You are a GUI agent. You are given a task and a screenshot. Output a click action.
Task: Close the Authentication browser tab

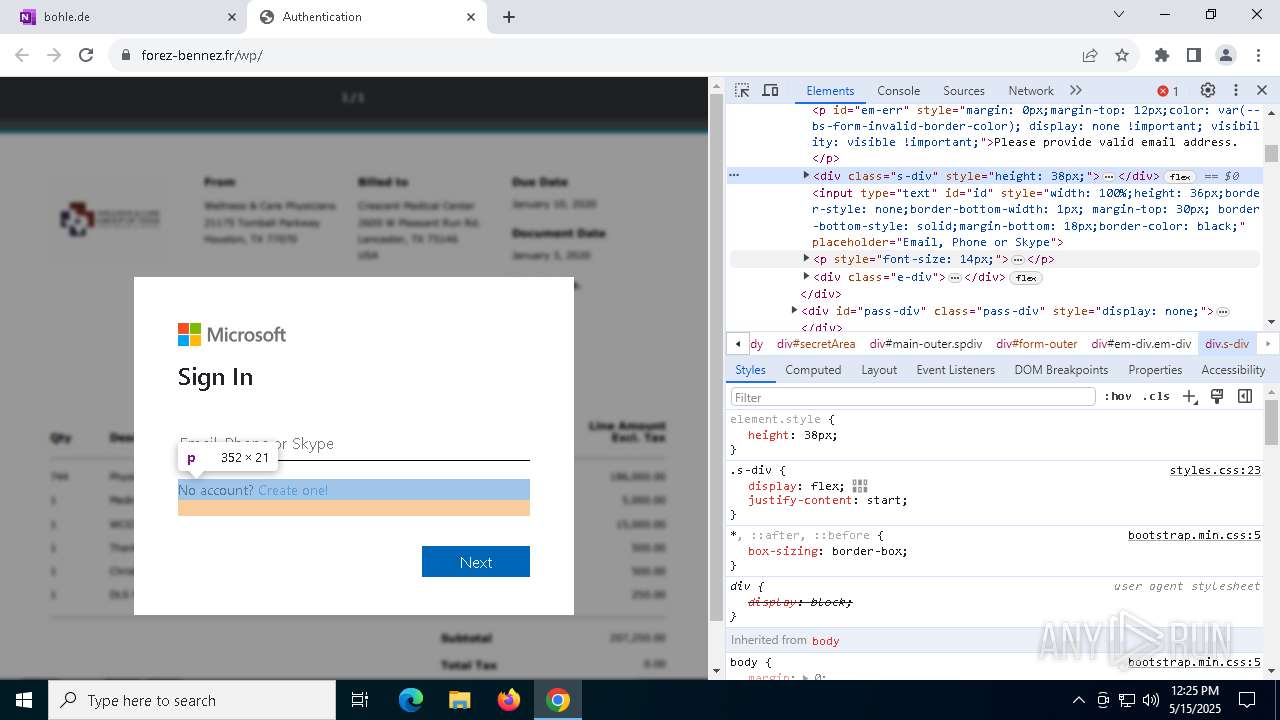(x=472, y=17)
